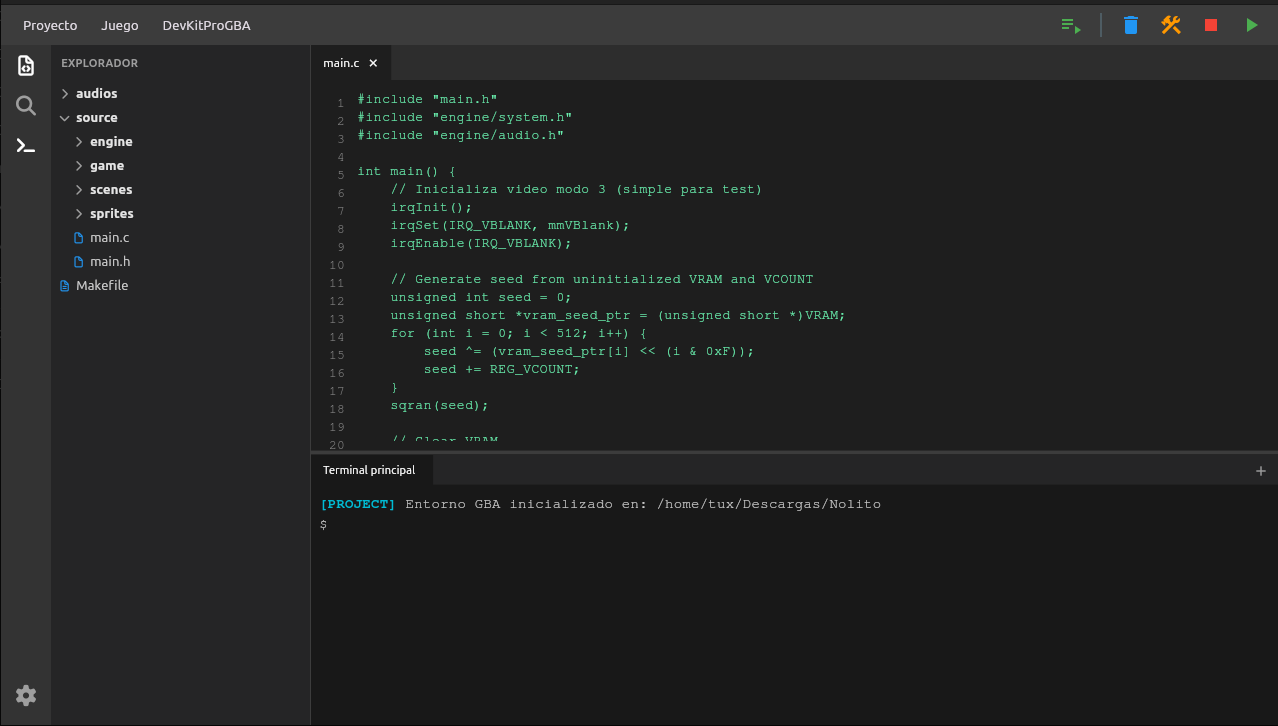Screen dimensions: 1278x726
Task: Click the 'irqSet(IRQ_VBLANK, mmVBlank);' line
Action: coord(510,226)
